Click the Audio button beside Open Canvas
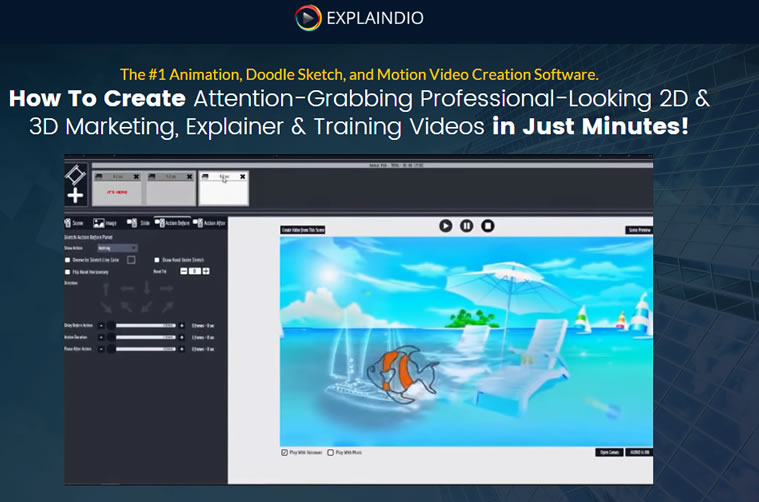Viewport: 759px width, 502px height. pyautogui.click(x=639, y=452)
